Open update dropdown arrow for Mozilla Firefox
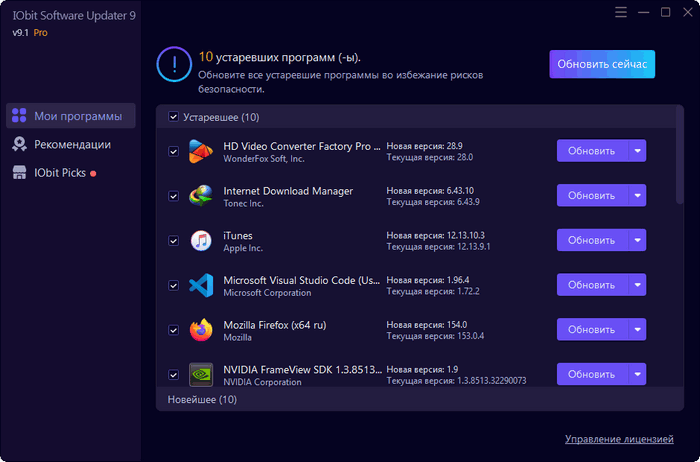The image size is (700, 462). point(638,329)
